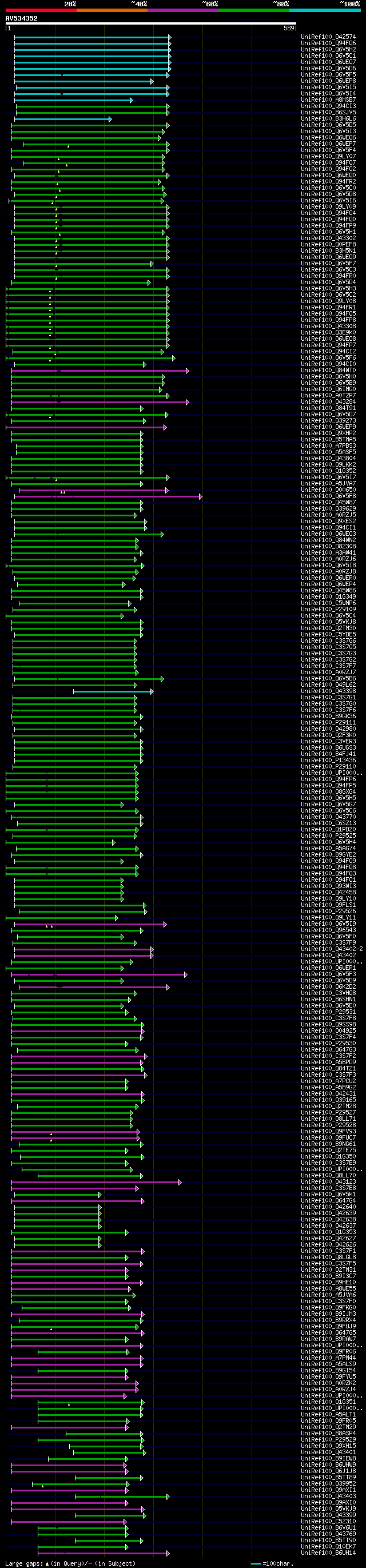Select hit UniRef100_B6SJV5

pos(329,113)
